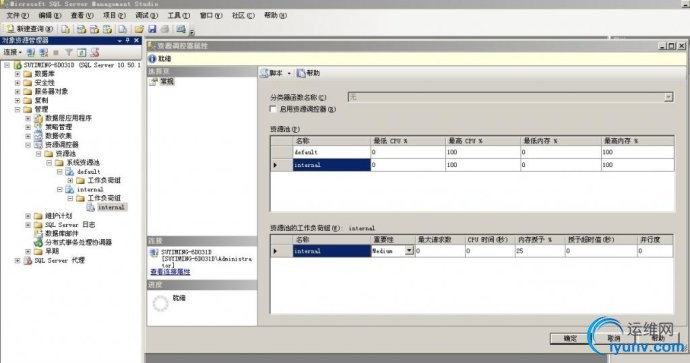Click the default row name cell in resource pools
This screenshot has height=363, width=690.
coord(332,152)
